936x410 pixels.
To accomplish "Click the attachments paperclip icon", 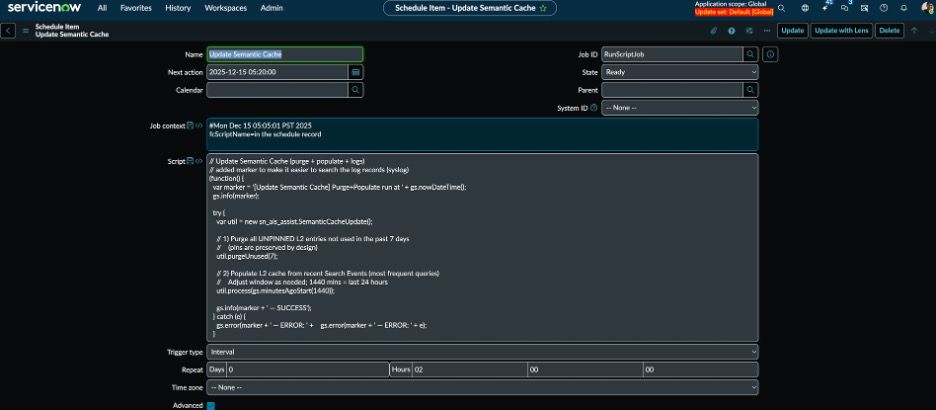I will click(x=713, y=30).
